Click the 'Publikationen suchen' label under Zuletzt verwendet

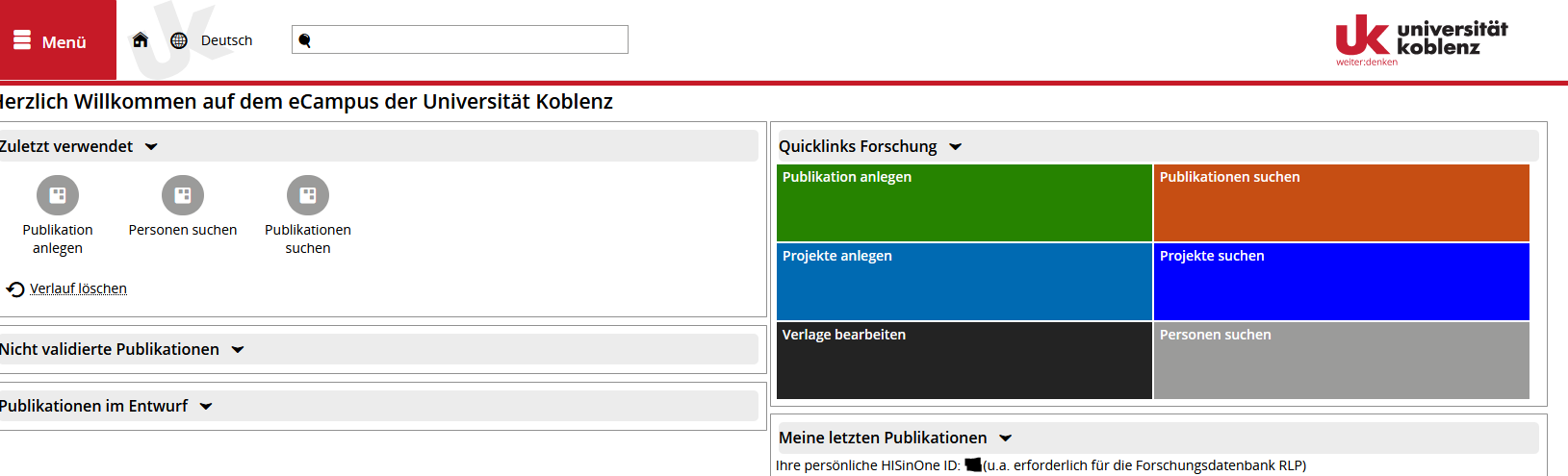308,238
